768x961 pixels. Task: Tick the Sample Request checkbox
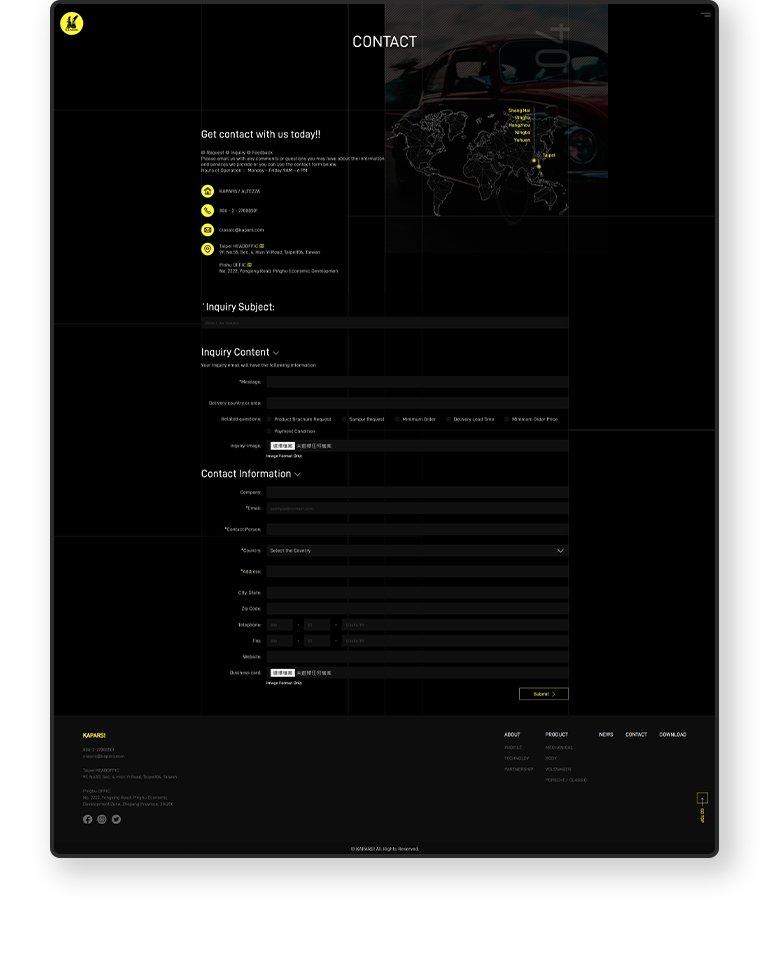coord(344,419)
